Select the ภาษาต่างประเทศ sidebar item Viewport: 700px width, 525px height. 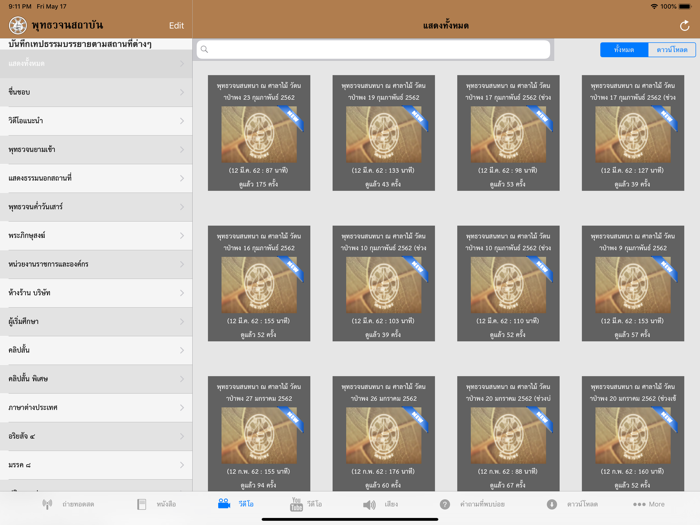(96, 408)
